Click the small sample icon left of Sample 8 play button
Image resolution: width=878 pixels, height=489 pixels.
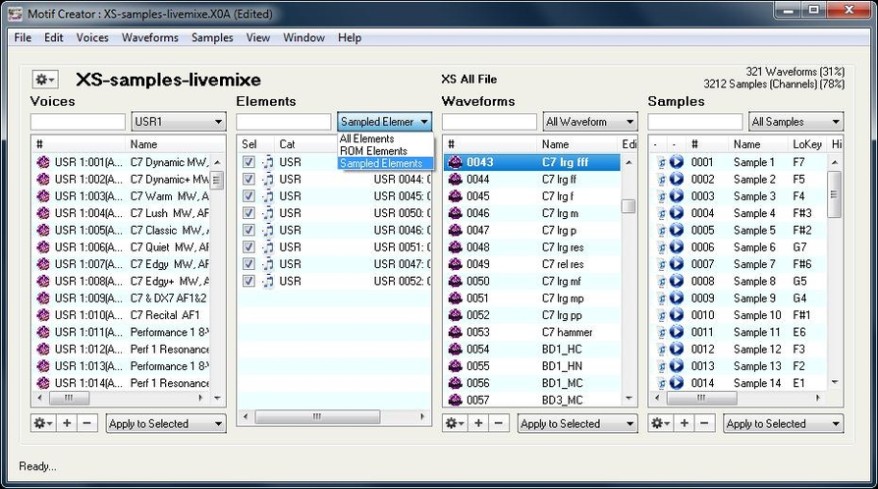661,281
